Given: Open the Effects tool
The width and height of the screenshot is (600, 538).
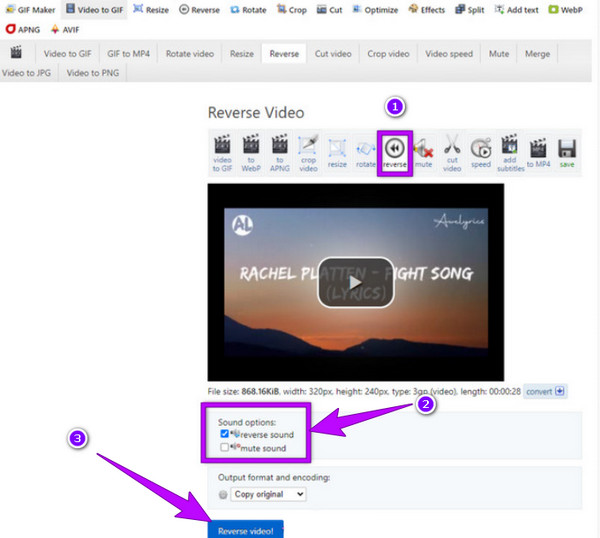Looking at the screenshot, I should click(427, 10).
